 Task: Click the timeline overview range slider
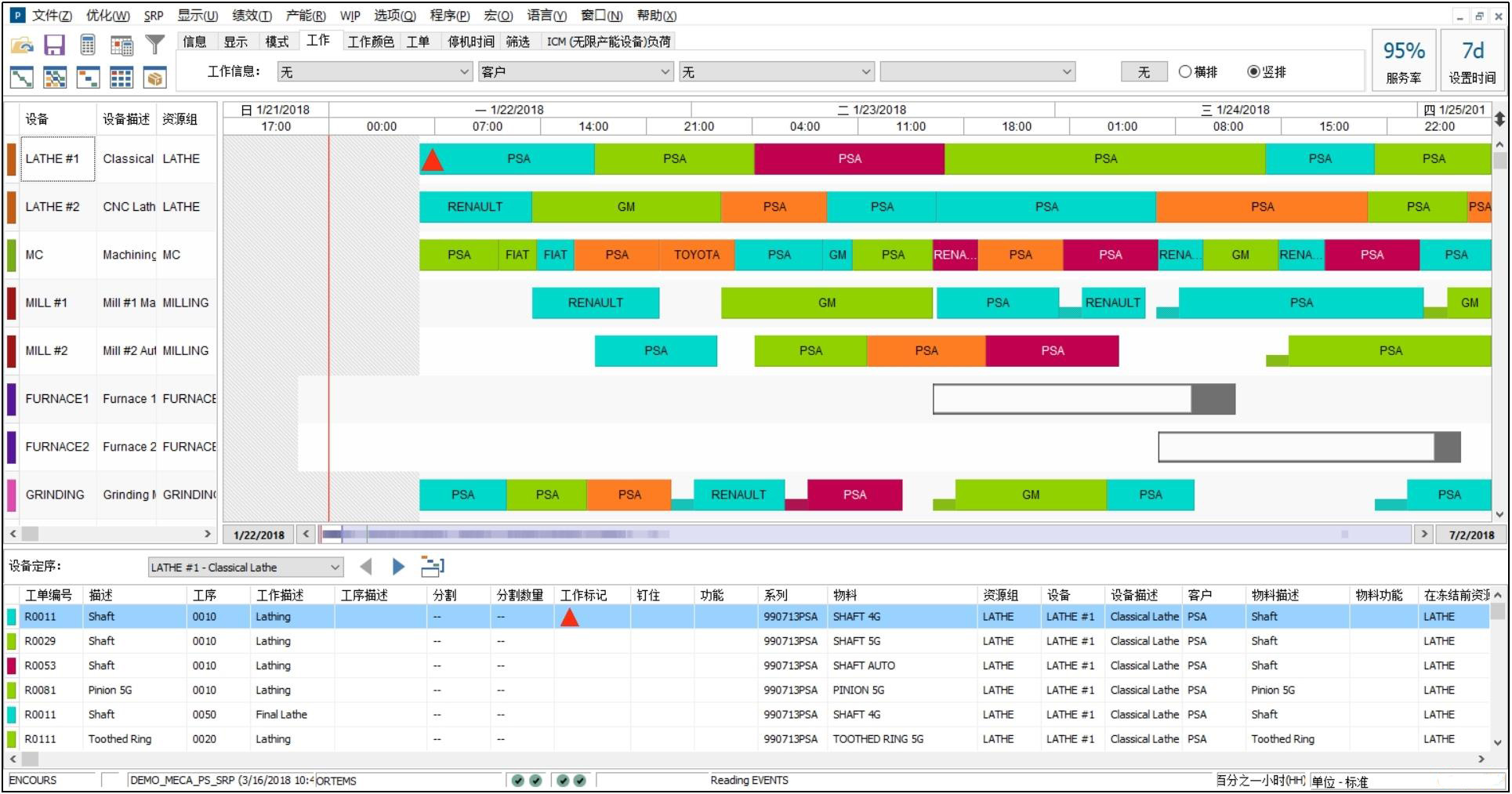866,535
